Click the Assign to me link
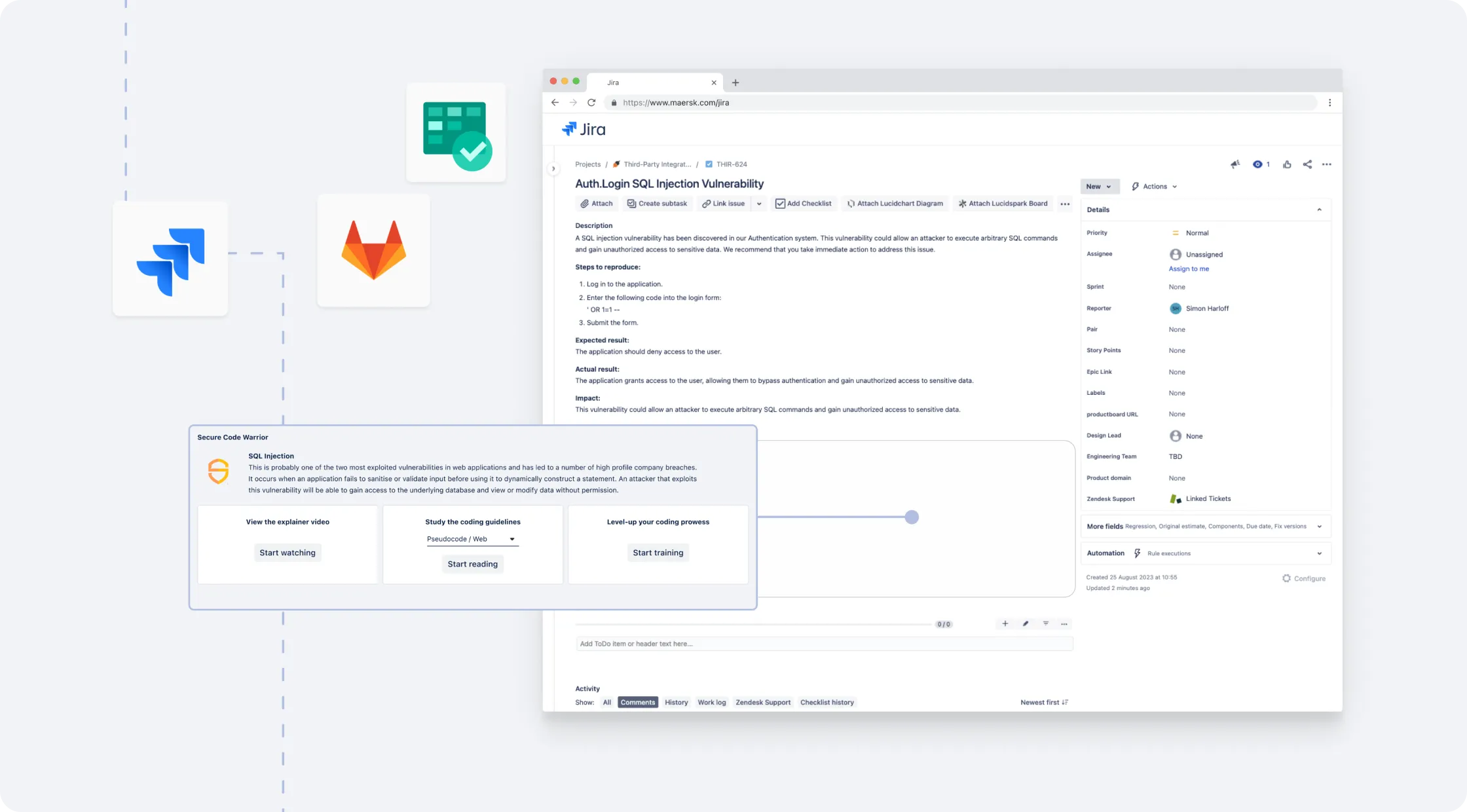This screenshot has height=812, width=1467. 1188,268
